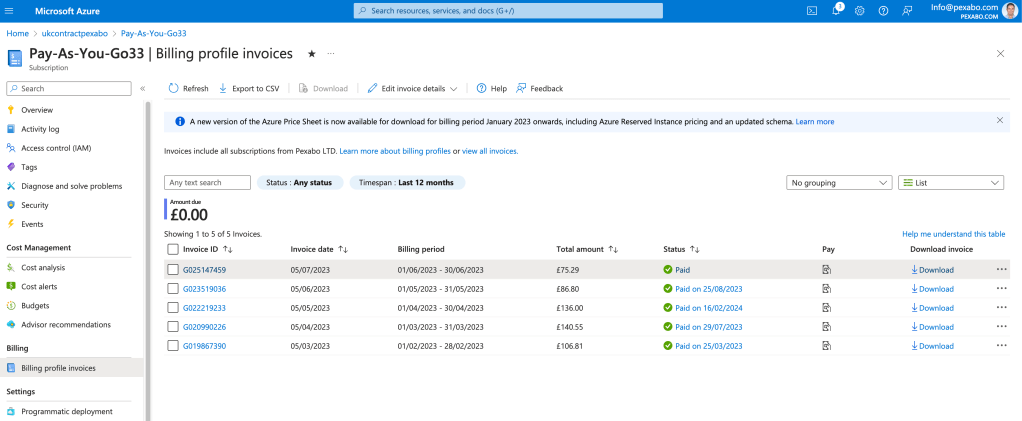Expand the List view dropdown
1022x421 pixels.
click(x=951, y=183)
